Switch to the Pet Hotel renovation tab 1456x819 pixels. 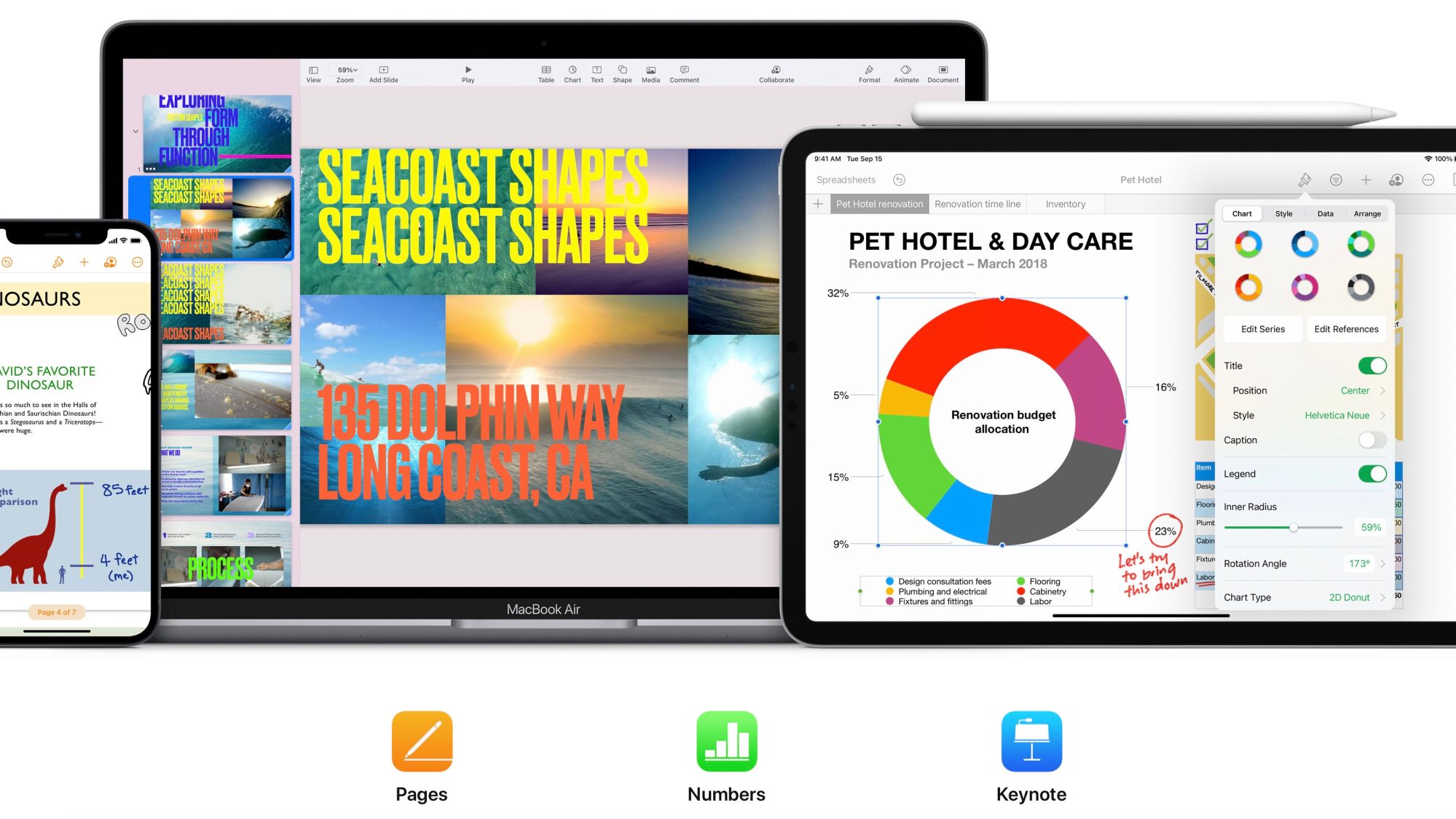point(879,204)
